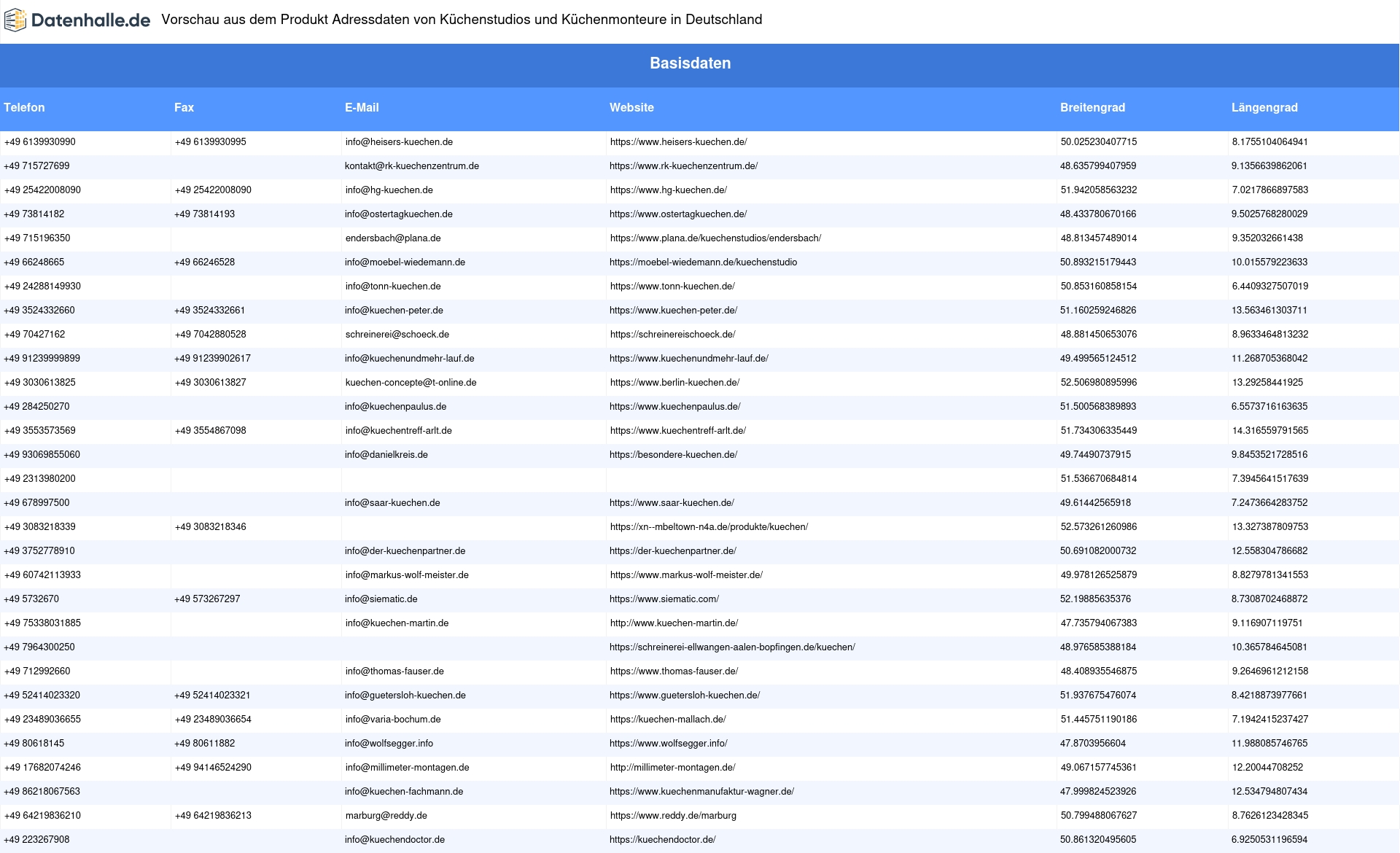Open https://www.heisers-kuechen.de/ website link
Screen dimensions: 1400x853
678,142
